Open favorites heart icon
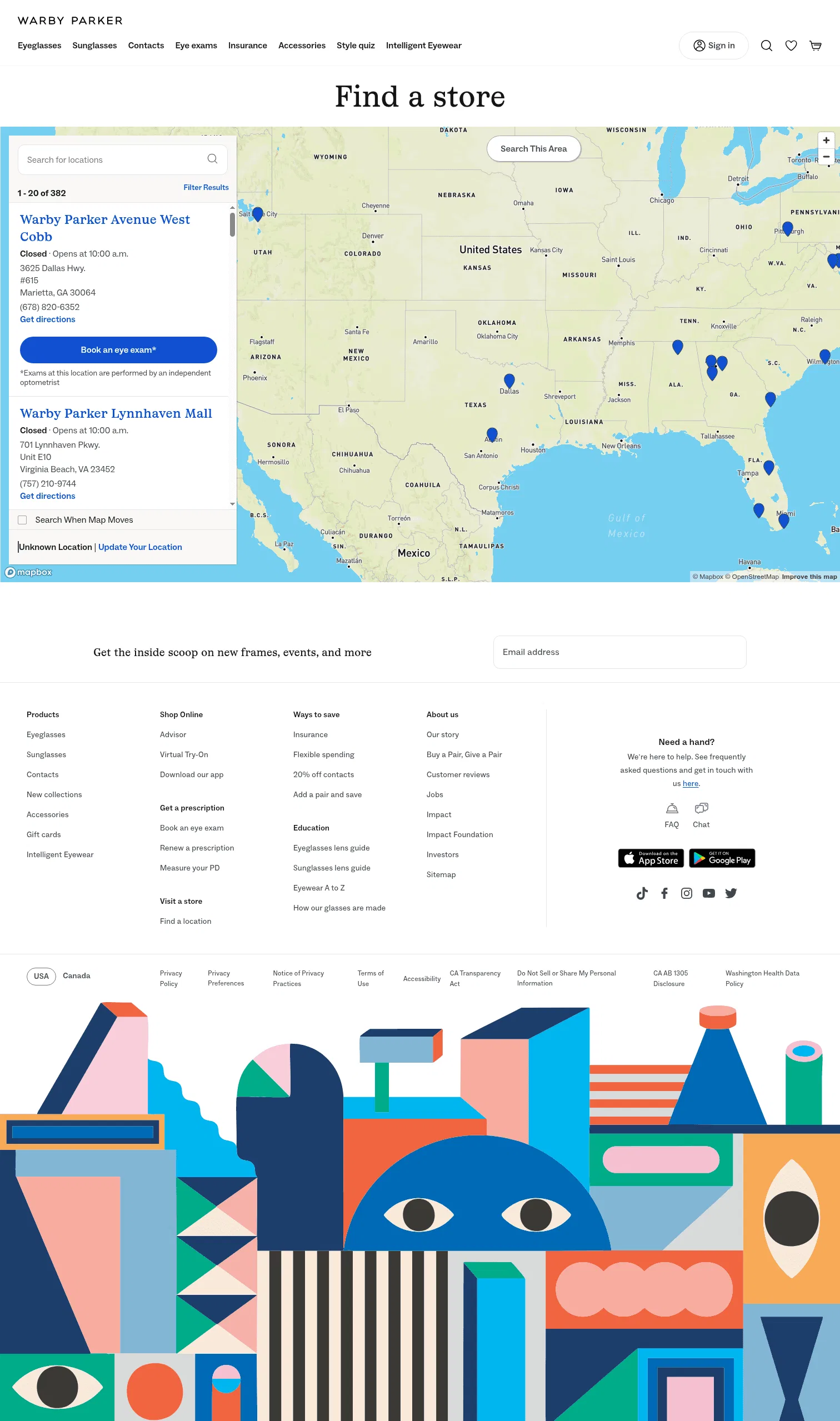This screenshot has height=1421, width=840. (x=791, y=46)
